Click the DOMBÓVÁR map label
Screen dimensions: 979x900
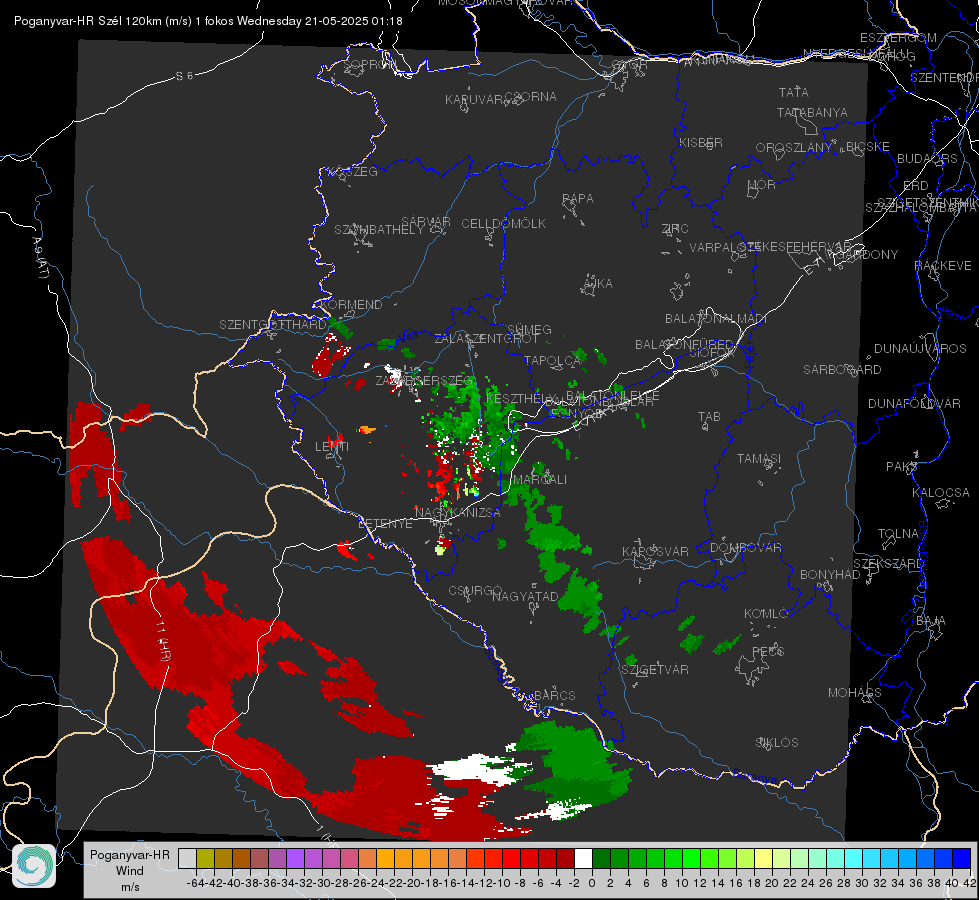(x=745, y=548)
